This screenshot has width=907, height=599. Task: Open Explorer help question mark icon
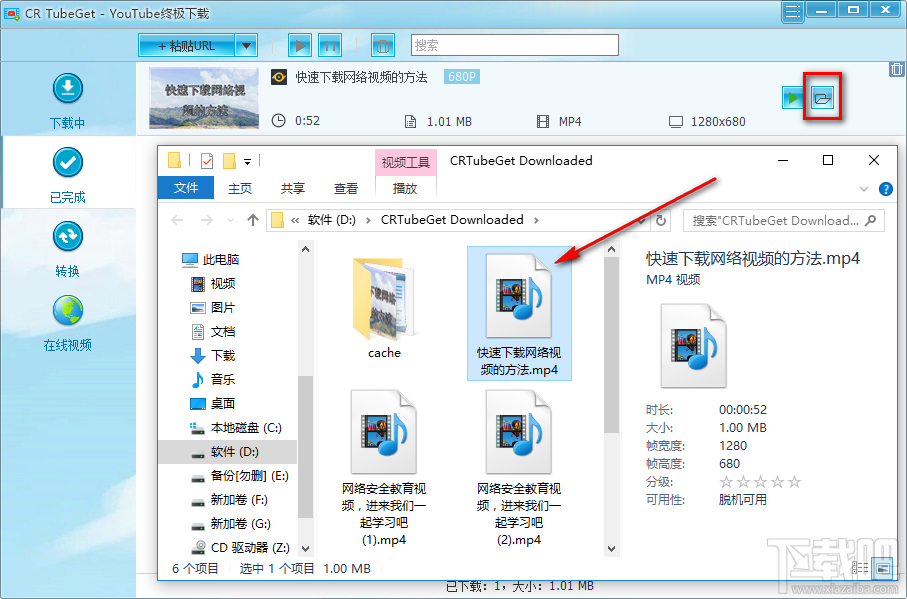click(x=885, y=189)
